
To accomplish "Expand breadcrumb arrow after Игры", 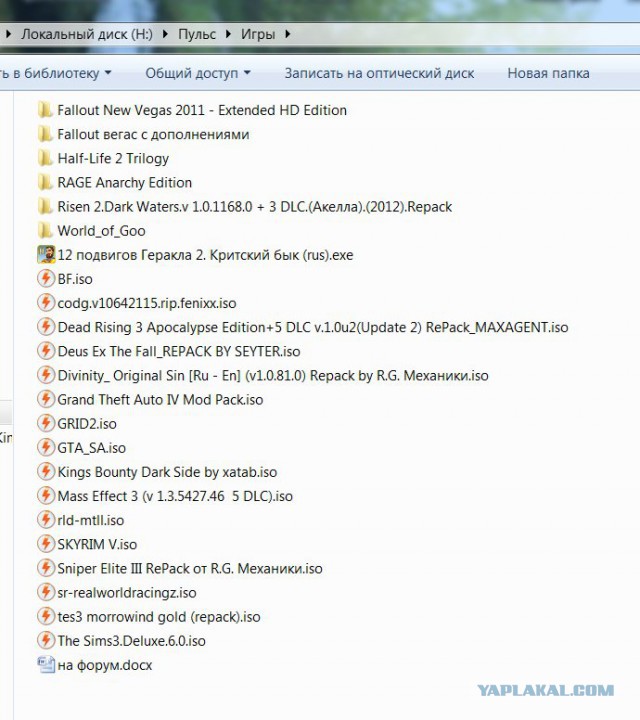I will (x=287, y=34).
